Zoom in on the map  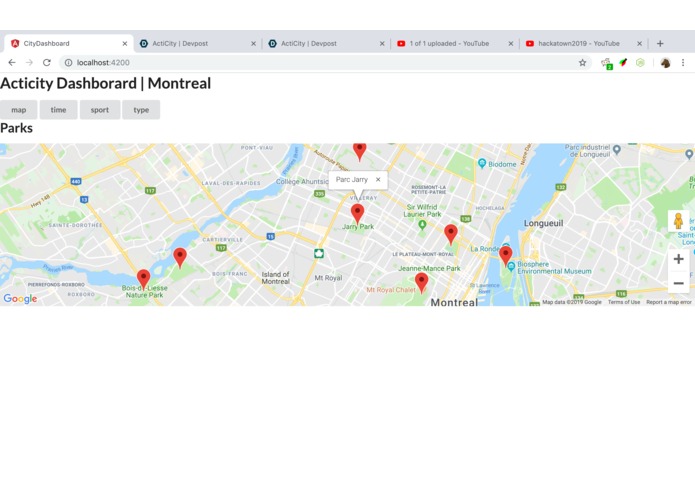click(x=678, y=259)
